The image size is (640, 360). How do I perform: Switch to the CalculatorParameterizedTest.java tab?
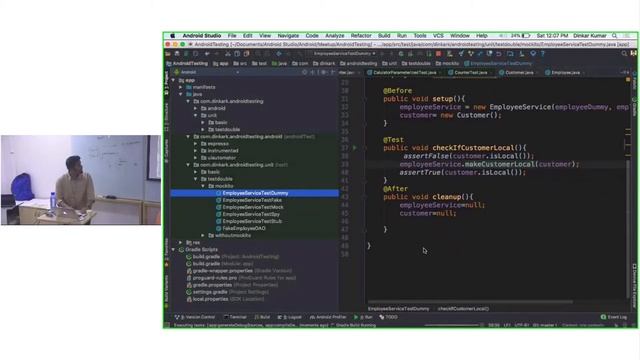click(x=403, y=72)
